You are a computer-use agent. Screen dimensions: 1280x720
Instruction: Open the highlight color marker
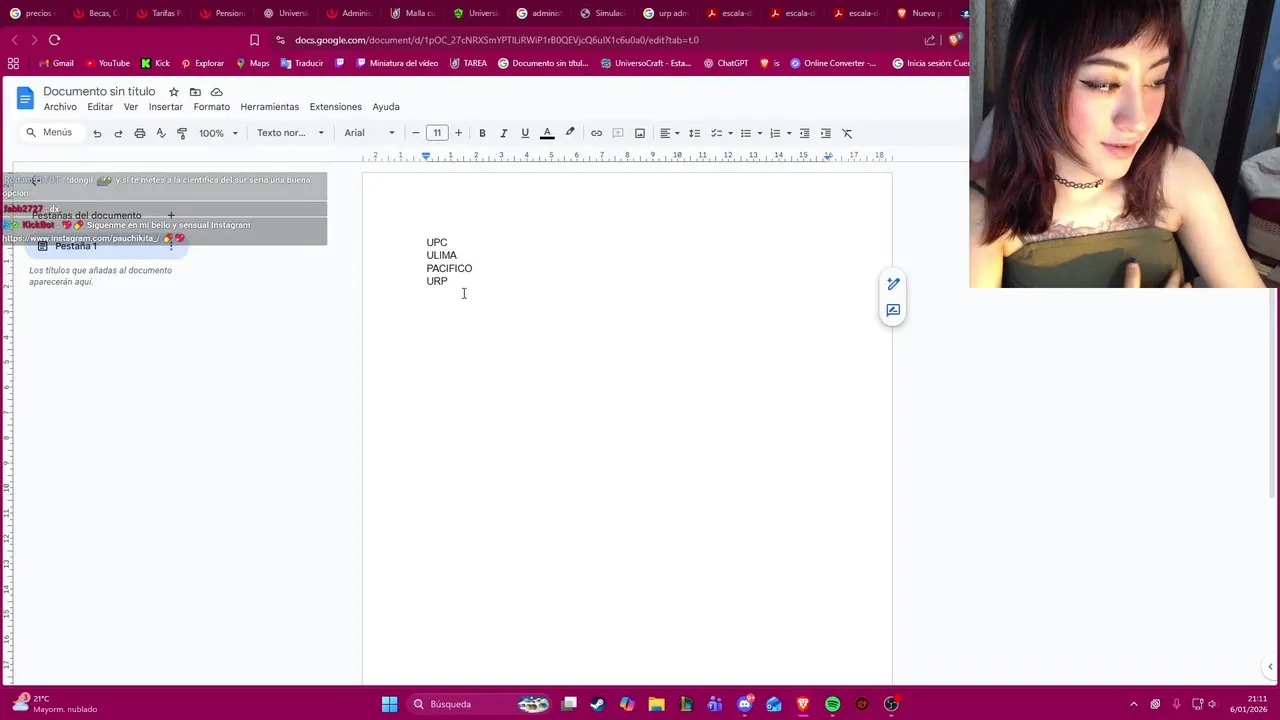(570, 133)
